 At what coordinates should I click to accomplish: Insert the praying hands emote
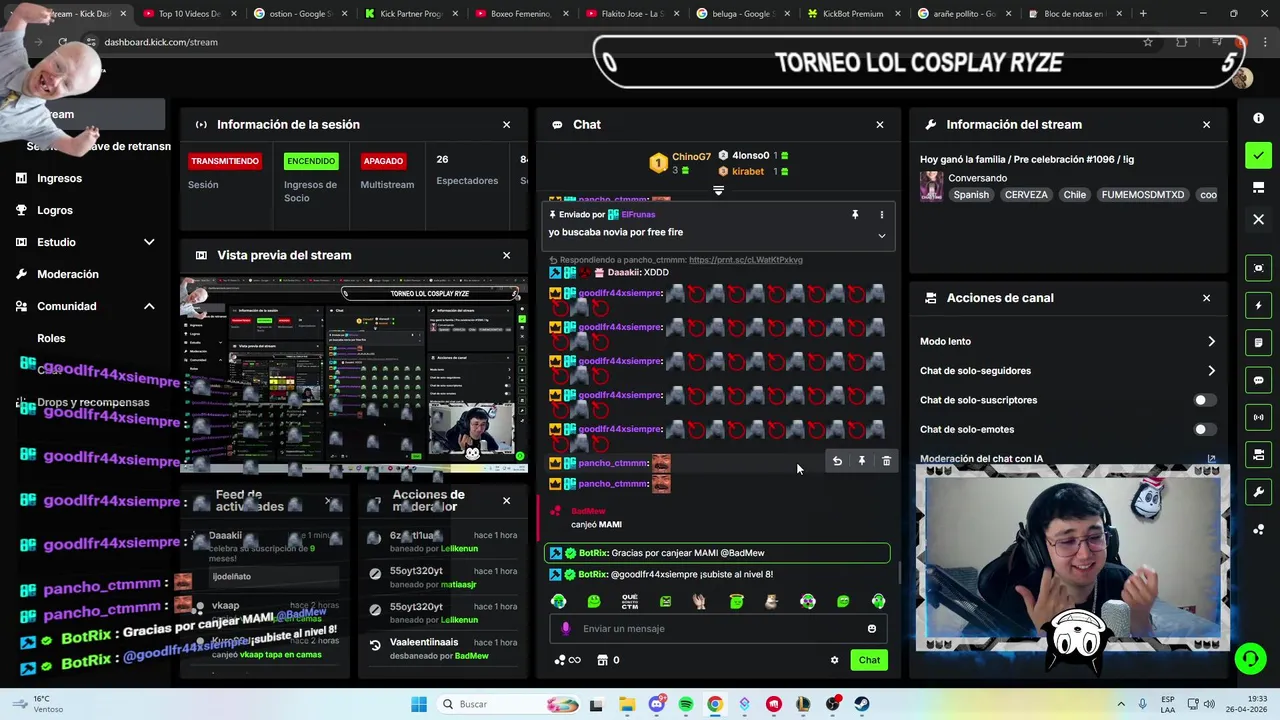click(x=700, y=601)
